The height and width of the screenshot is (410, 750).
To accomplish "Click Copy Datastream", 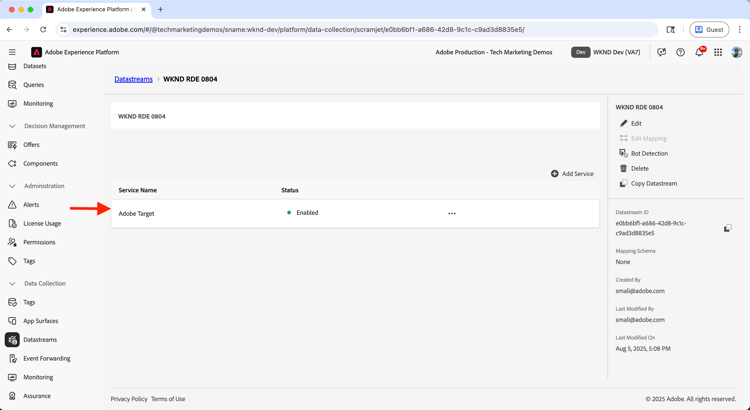I will 648,183.
